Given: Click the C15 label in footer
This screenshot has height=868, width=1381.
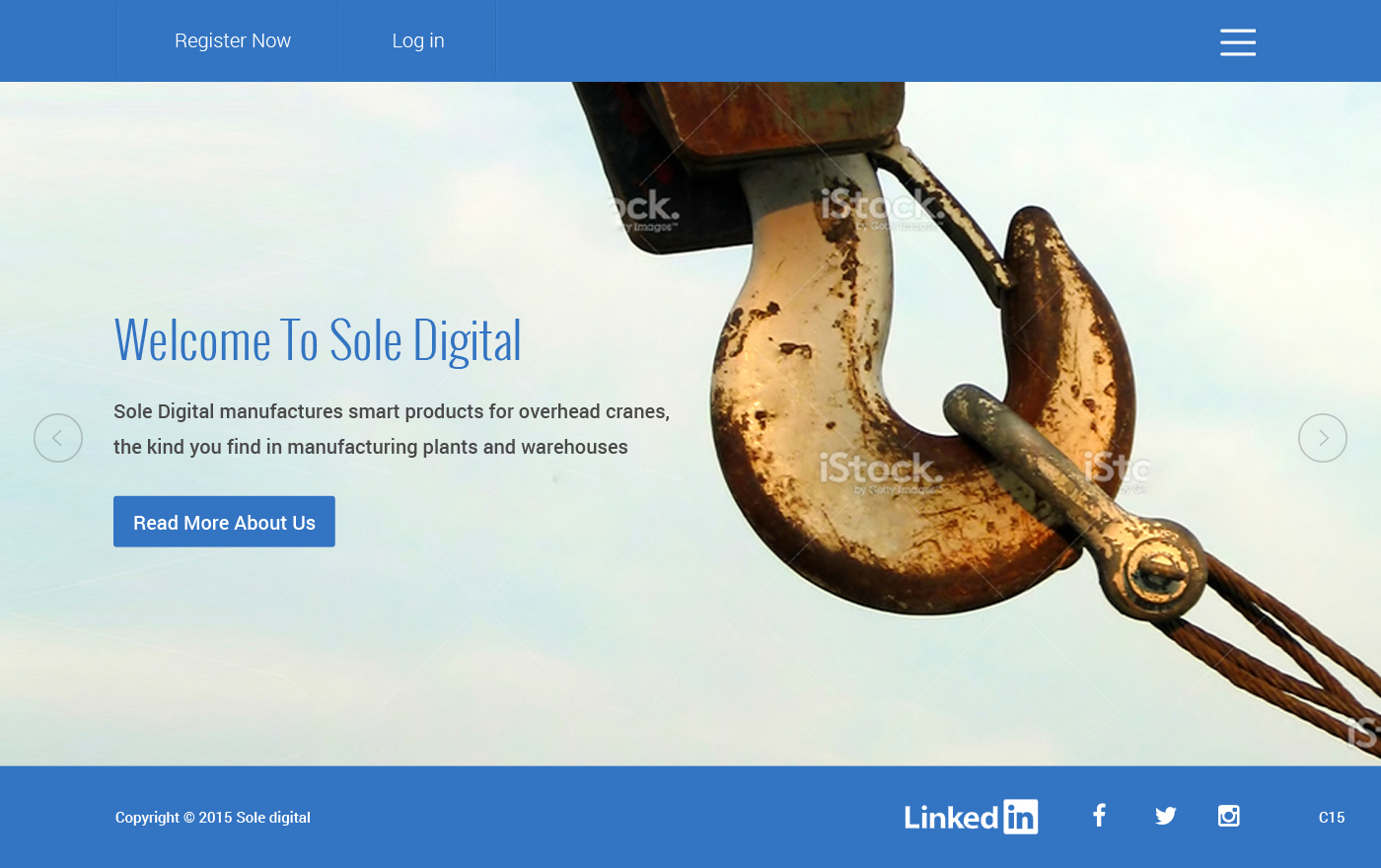Looking at the screenshot, I should (x=1332, y=818).
